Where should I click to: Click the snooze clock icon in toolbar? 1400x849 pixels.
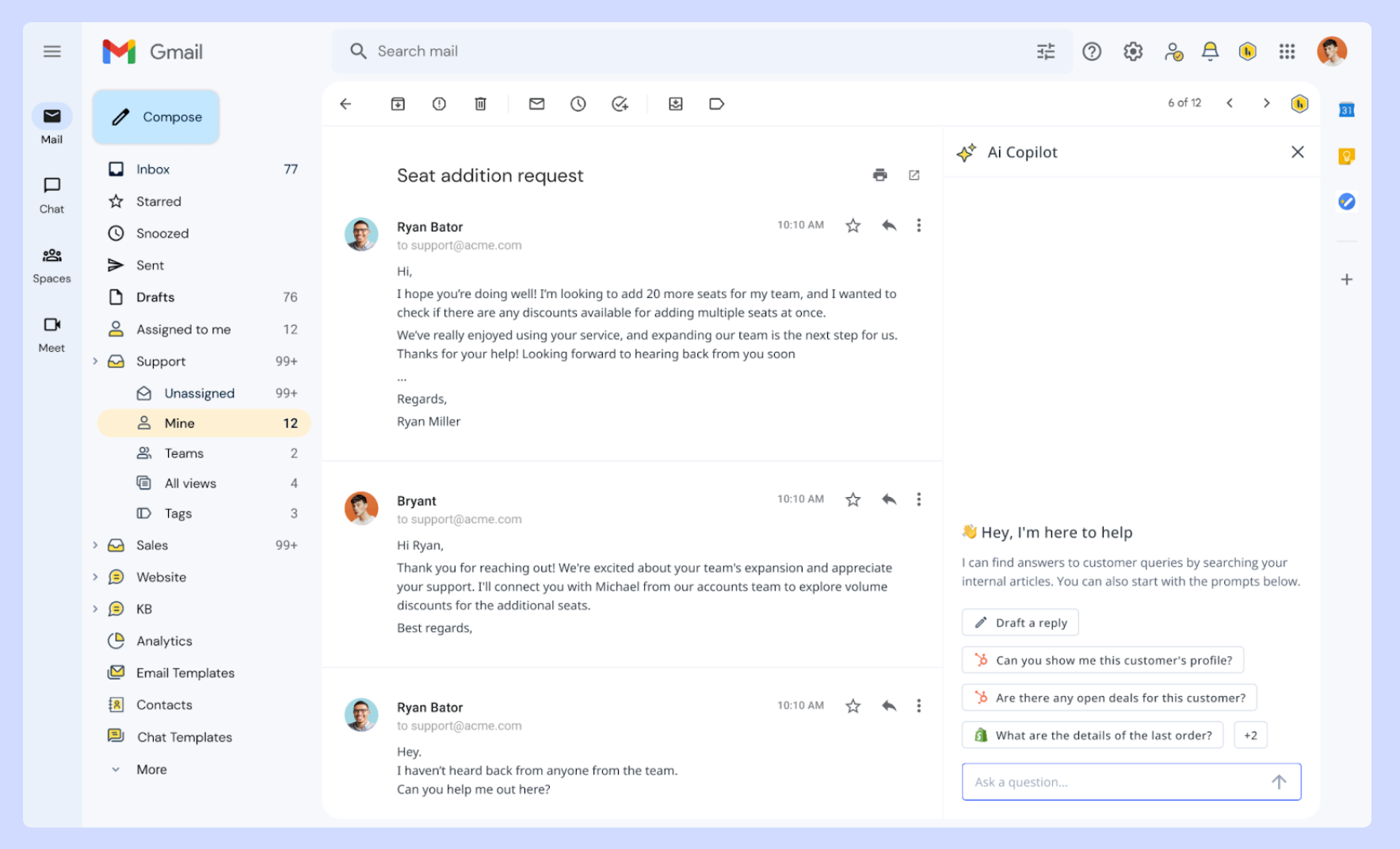coord(578,104)
